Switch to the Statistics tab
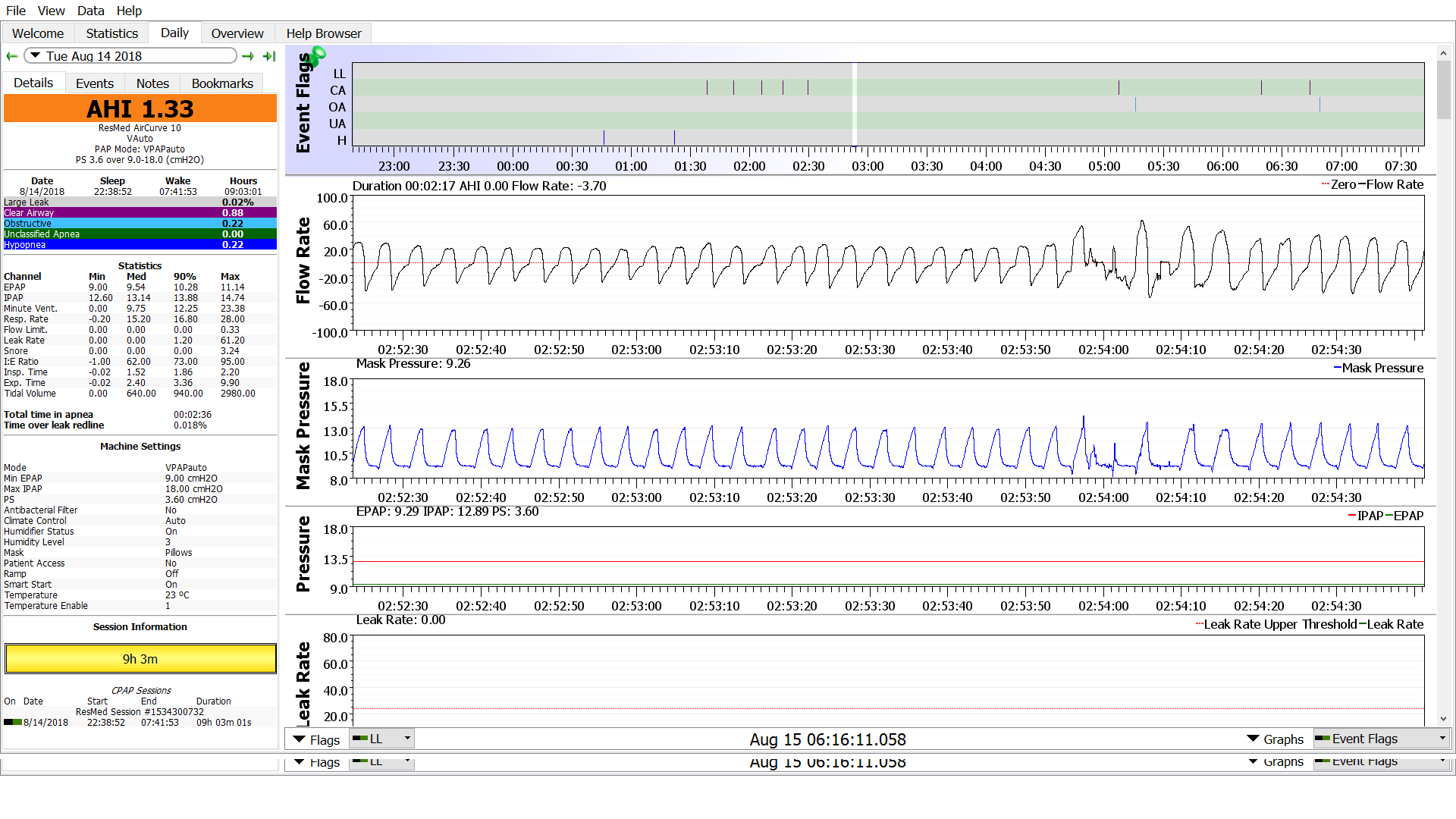The image size is (1456, 819). 111,33
